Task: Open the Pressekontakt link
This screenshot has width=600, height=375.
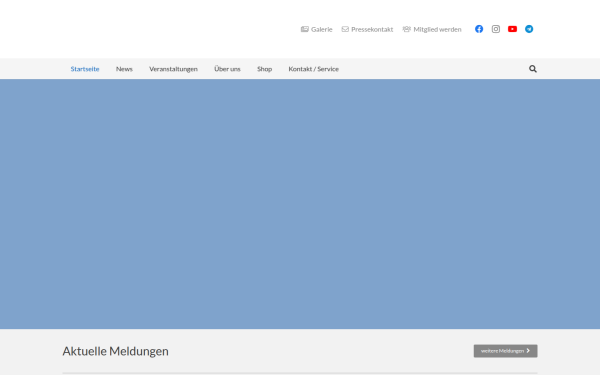Action: [x=372, y=29]
